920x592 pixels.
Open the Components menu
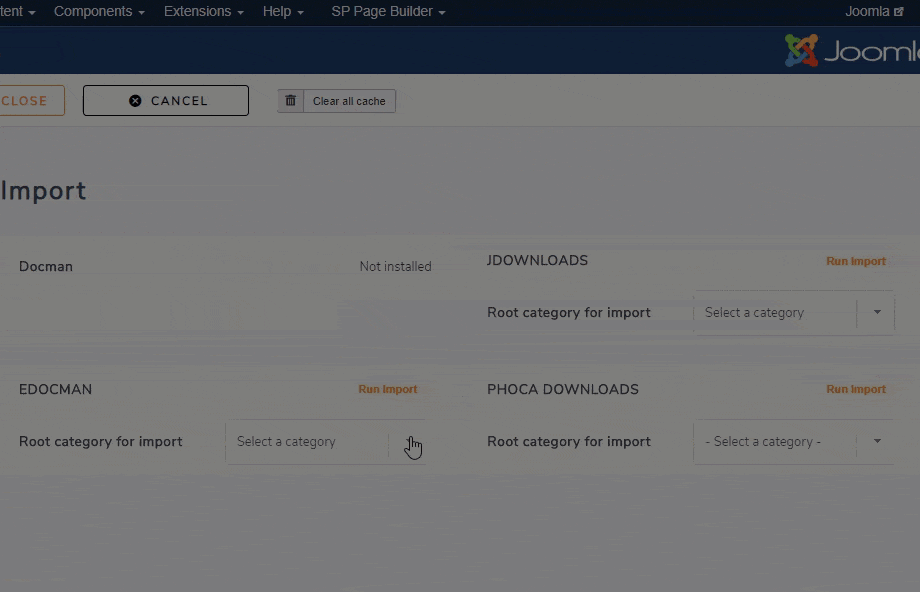(x=98, y=12)
